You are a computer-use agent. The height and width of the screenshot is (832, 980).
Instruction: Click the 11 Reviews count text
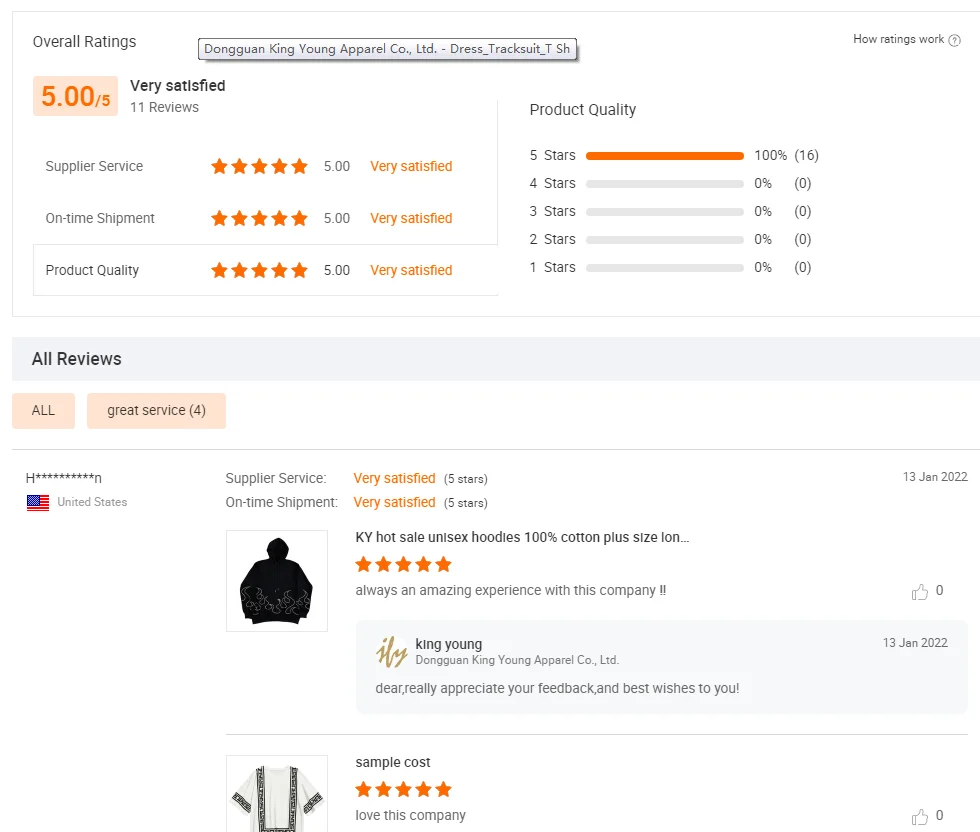click(x=164, y=108)
